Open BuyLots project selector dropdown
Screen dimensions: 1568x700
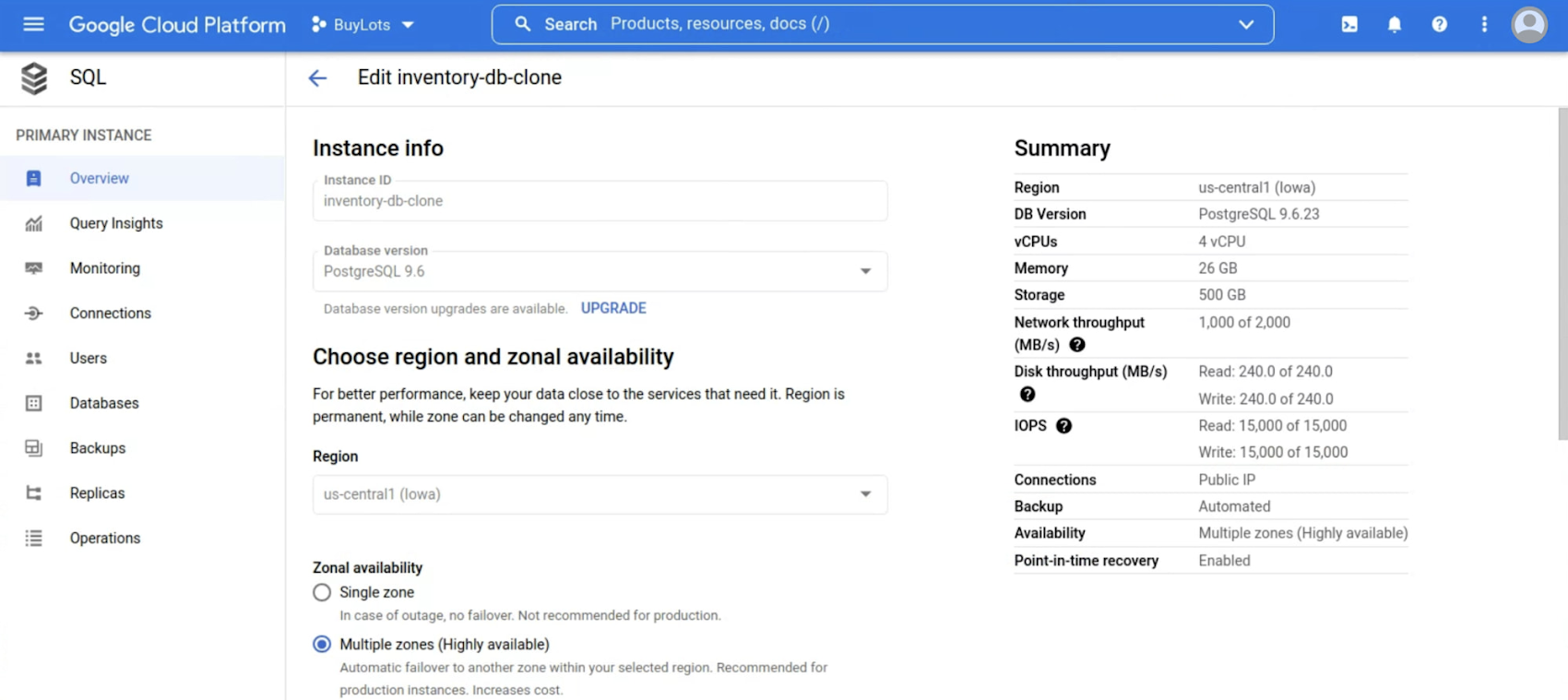click(363, 25)
